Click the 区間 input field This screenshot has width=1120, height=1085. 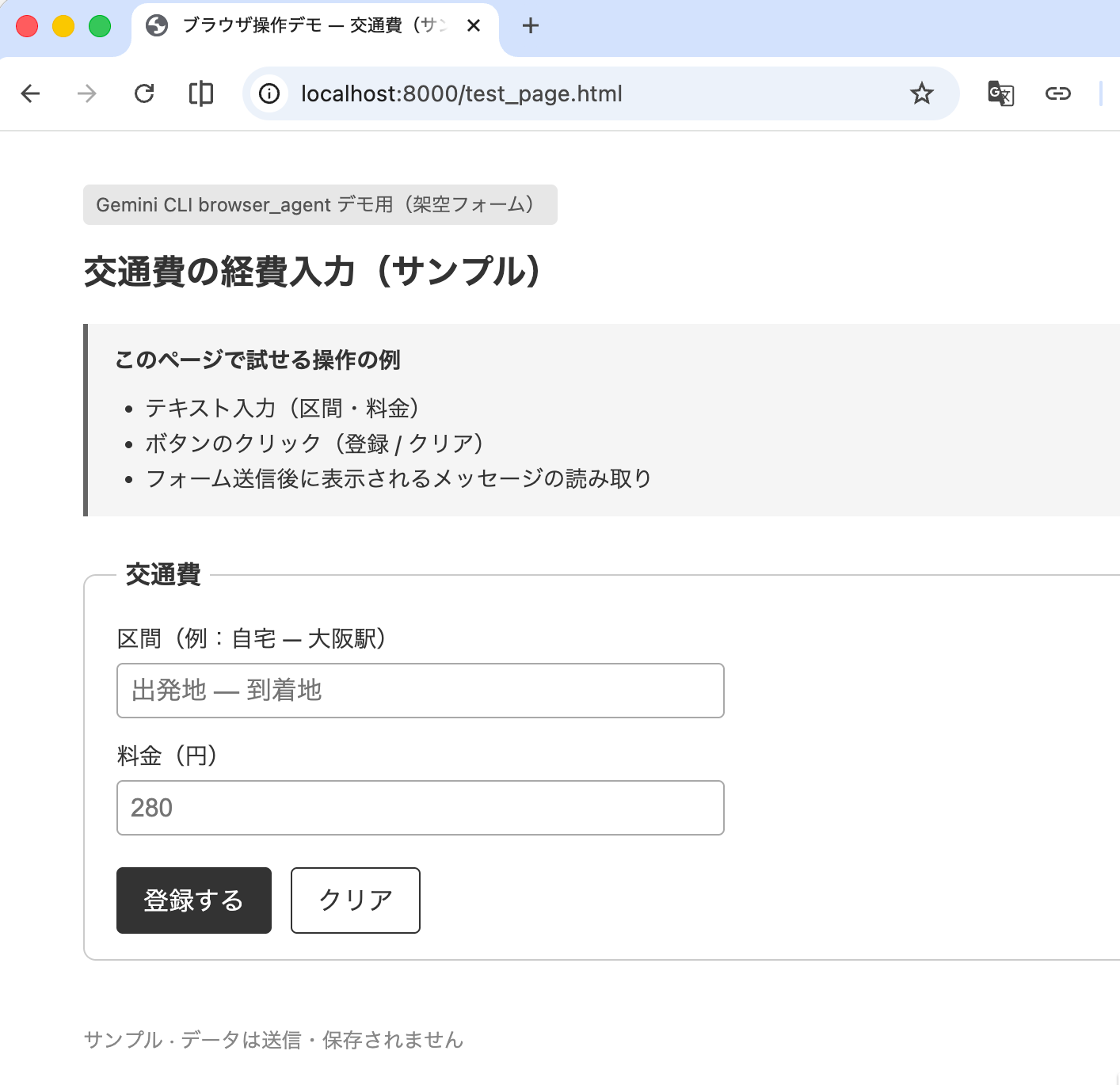(420, 691)
